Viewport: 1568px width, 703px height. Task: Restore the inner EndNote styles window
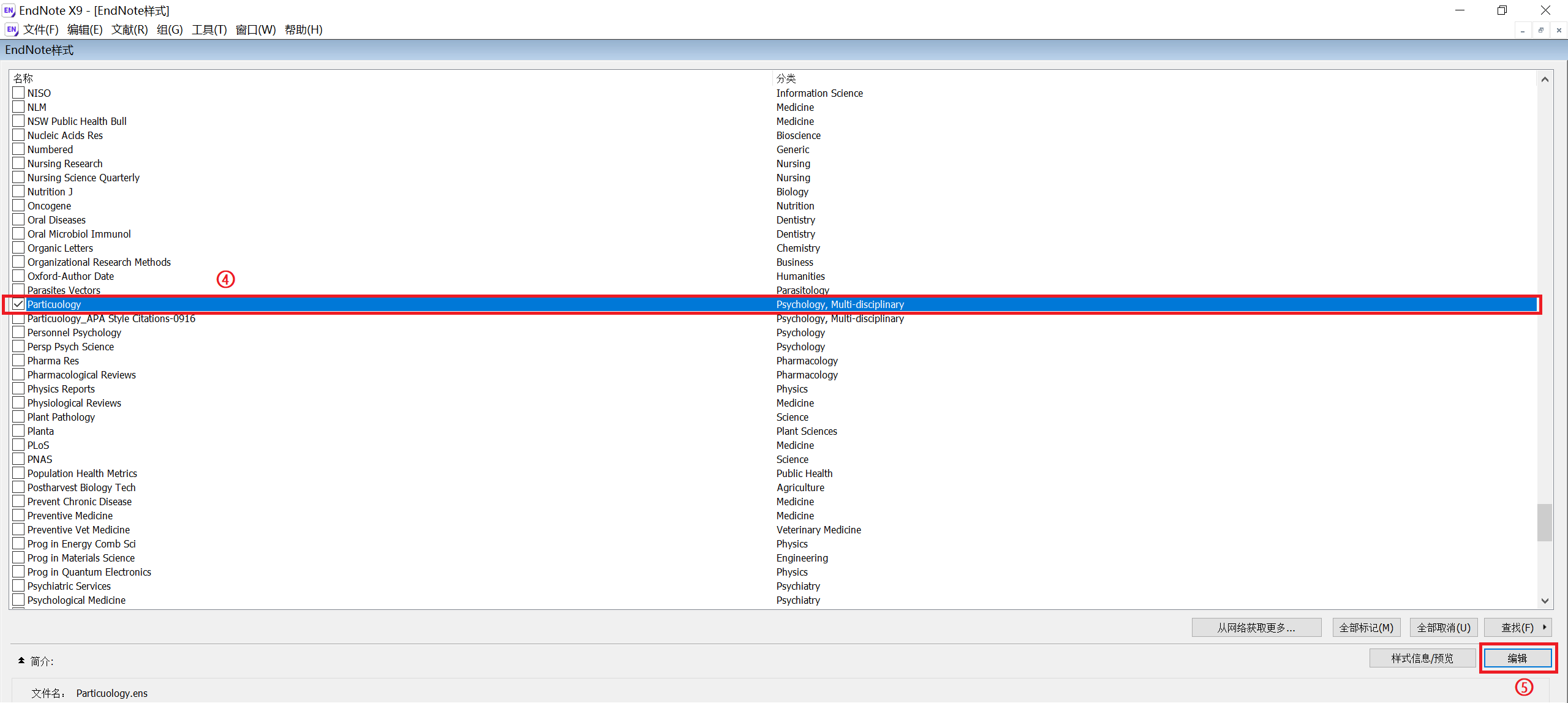pyautogui.click(x=1541, y=30)
